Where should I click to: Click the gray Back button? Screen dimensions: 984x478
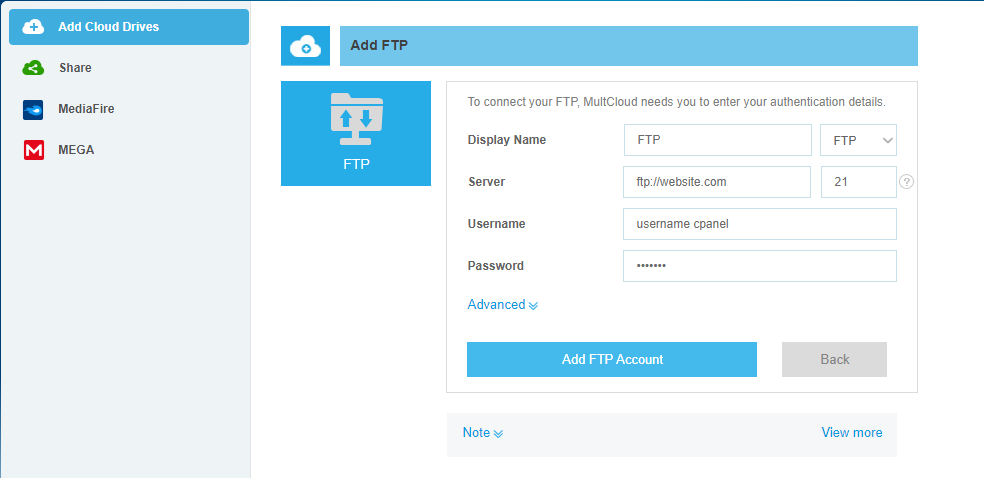pos(834,359)
